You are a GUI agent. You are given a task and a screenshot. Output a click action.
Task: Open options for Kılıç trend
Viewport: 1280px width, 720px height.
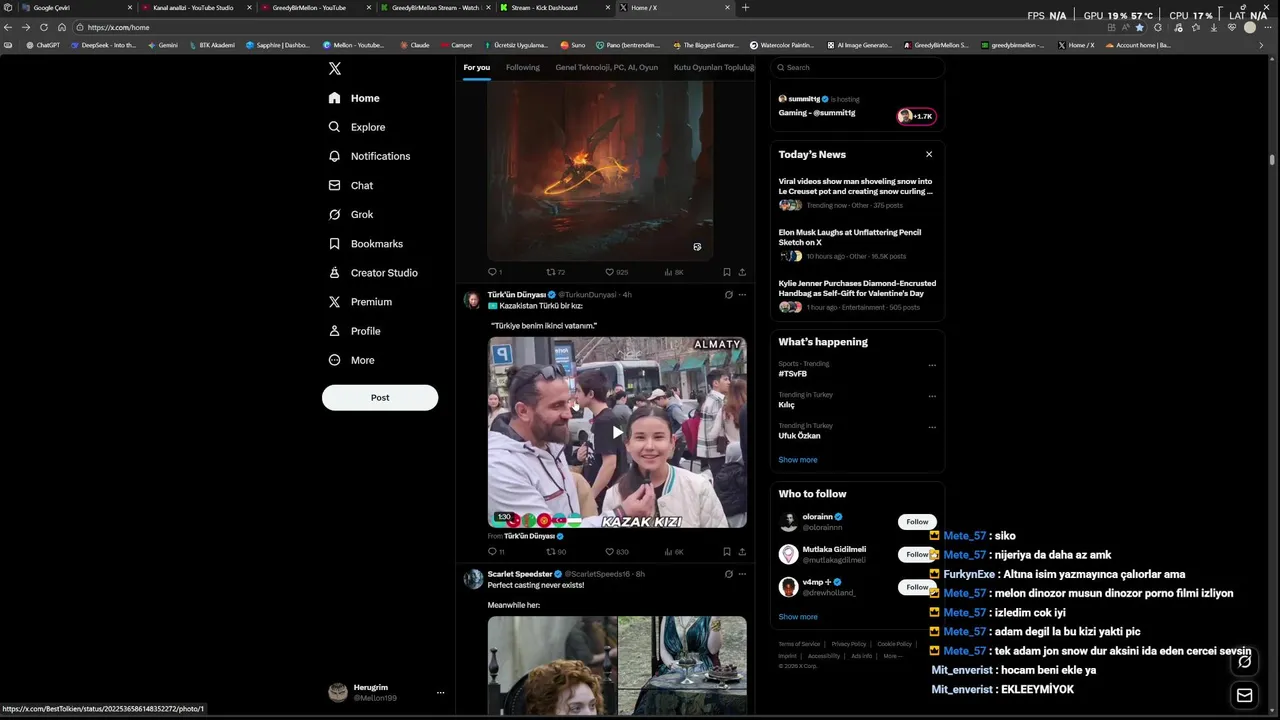coord(932,396)
